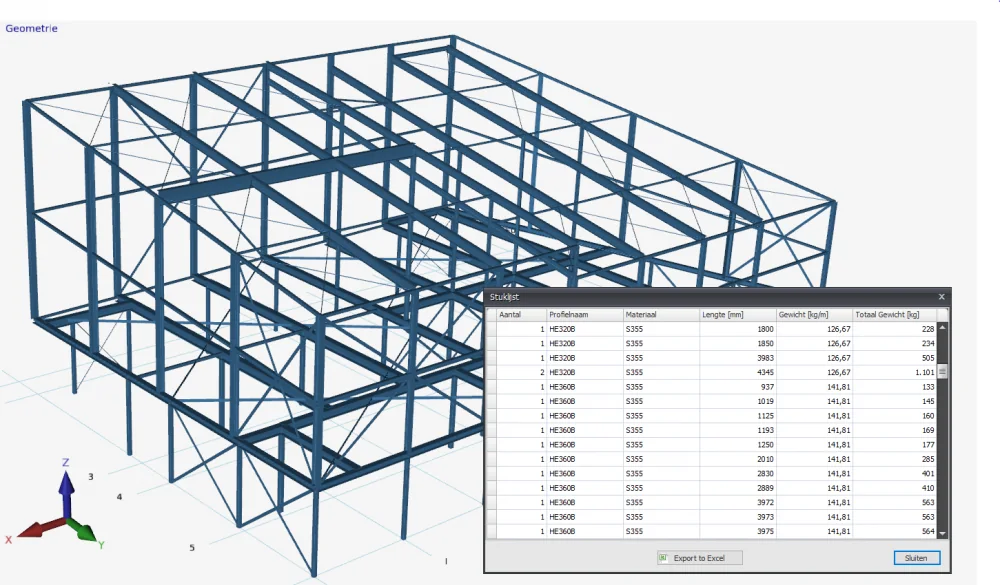Click HE320B in the 4345 length row
The width and height of the screenshot is (1000, 585).
585,373
